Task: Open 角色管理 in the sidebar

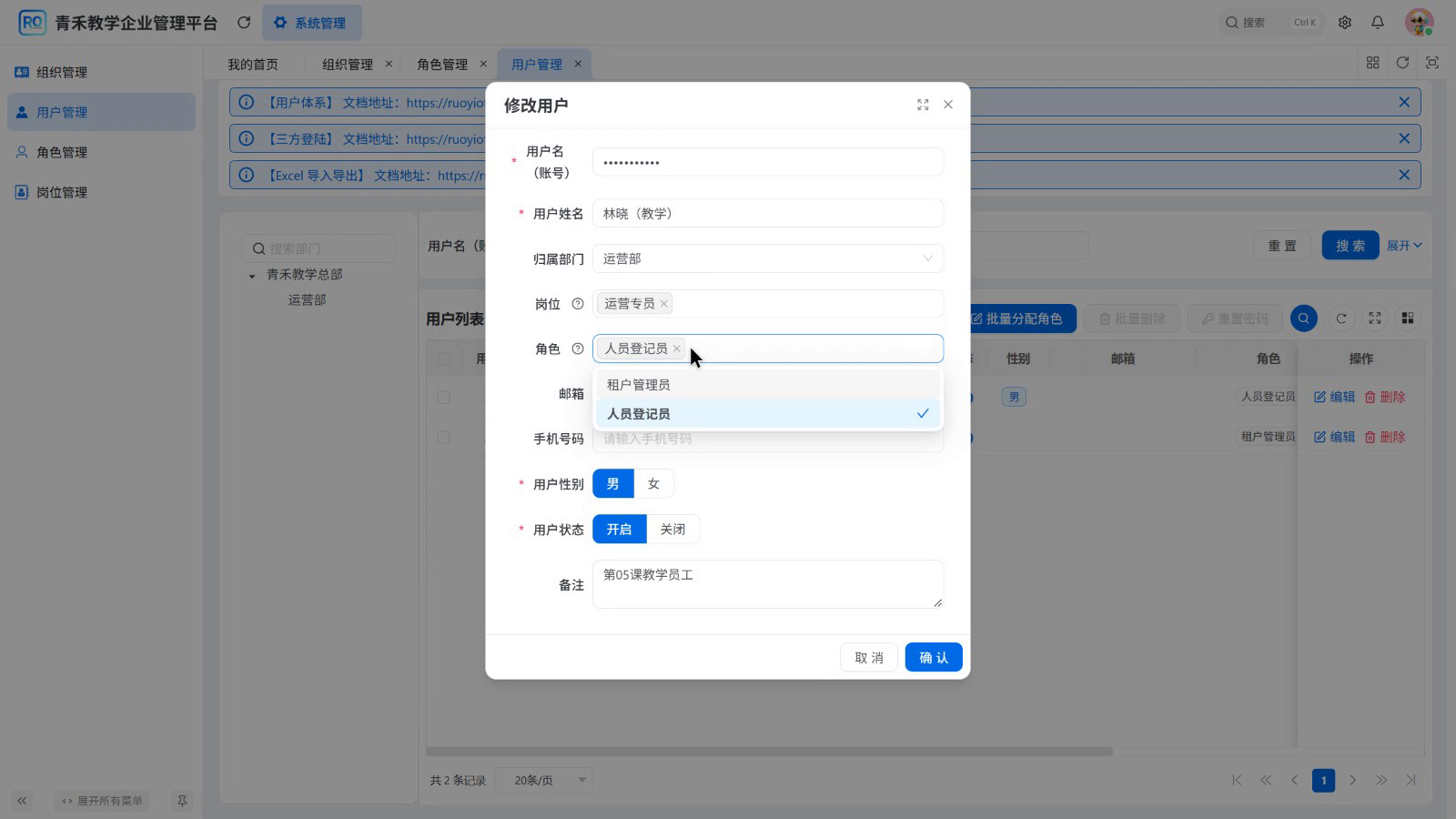Action: 101,152
